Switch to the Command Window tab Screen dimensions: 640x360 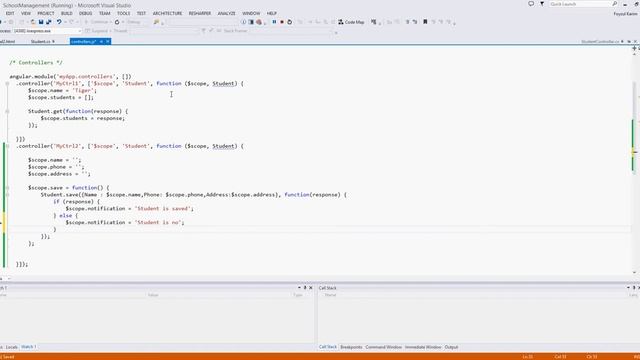(x=383, y=347)
